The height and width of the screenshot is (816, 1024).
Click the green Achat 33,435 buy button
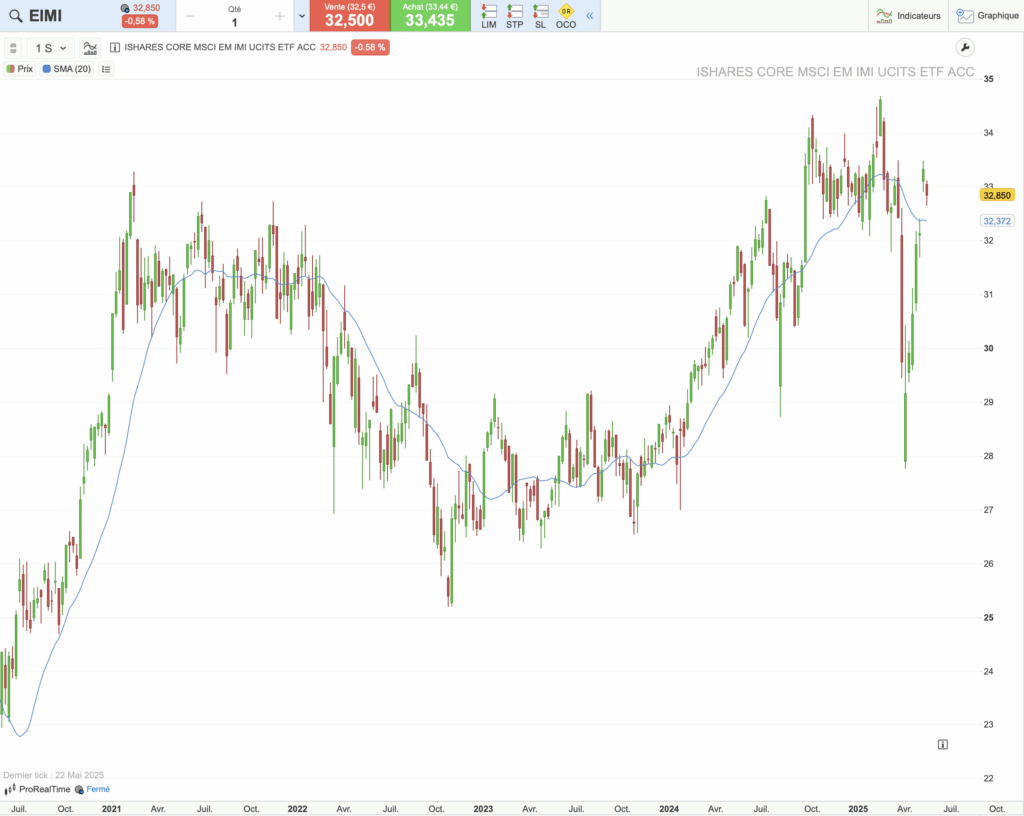click(430, 16)
